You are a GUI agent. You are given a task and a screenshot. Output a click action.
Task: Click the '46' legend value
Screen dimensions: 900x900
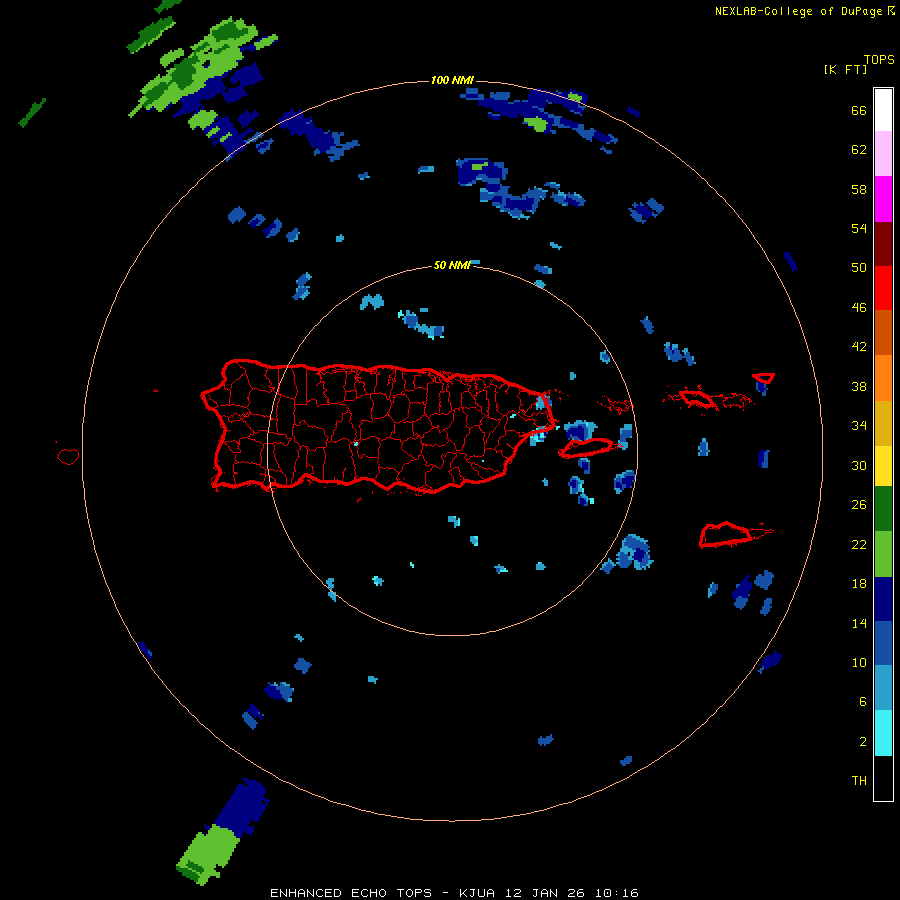(859, 308)
